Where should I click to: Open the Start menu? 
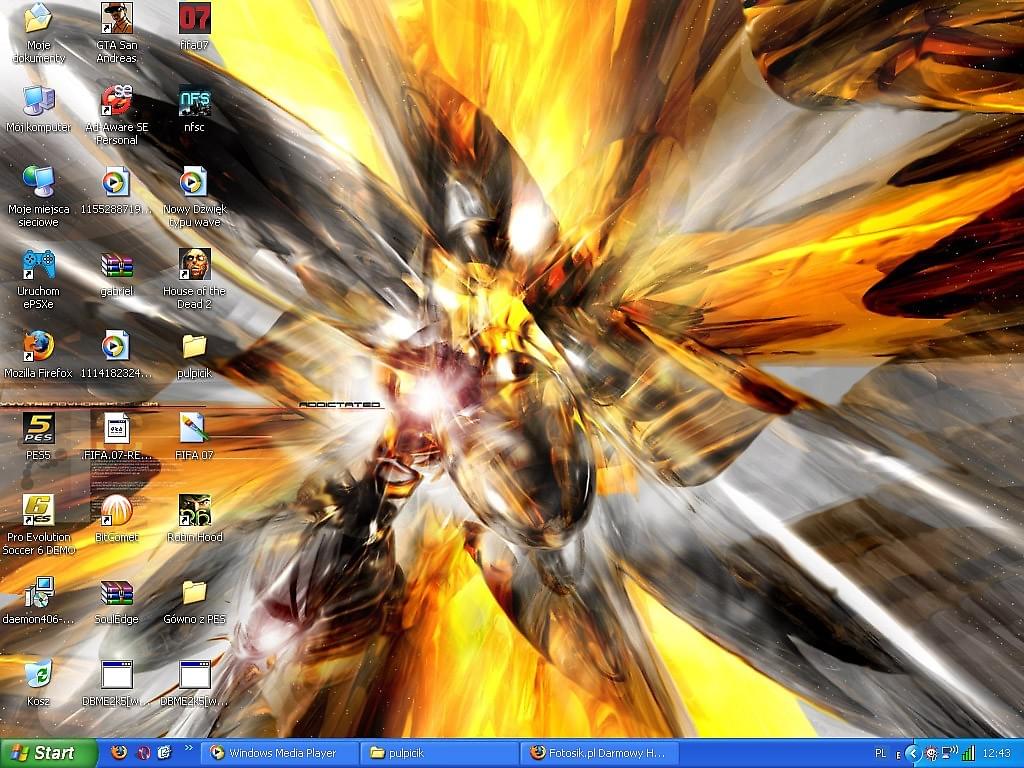pos(48,753)
